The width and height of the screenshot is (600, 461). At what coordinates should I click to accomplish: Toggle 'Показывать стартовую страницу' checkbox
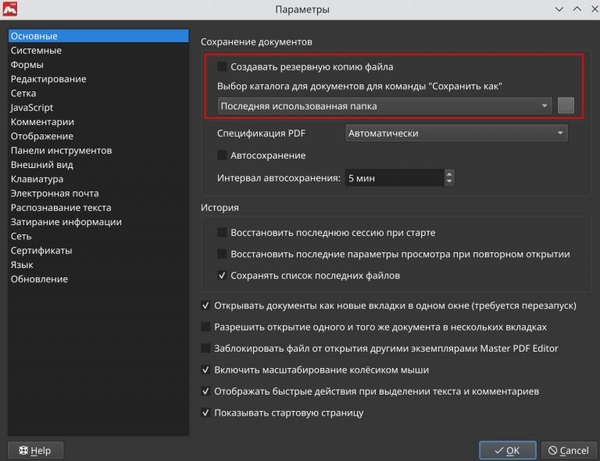205,412
